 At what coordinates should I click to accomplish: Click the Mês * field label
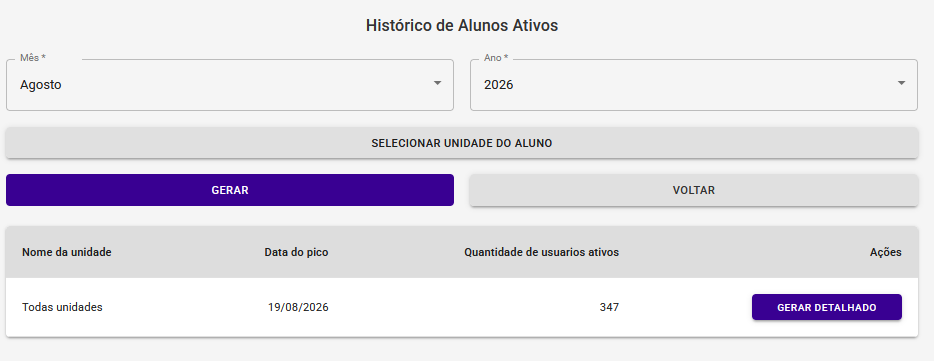pyautogui.click(x=33, y=58)
